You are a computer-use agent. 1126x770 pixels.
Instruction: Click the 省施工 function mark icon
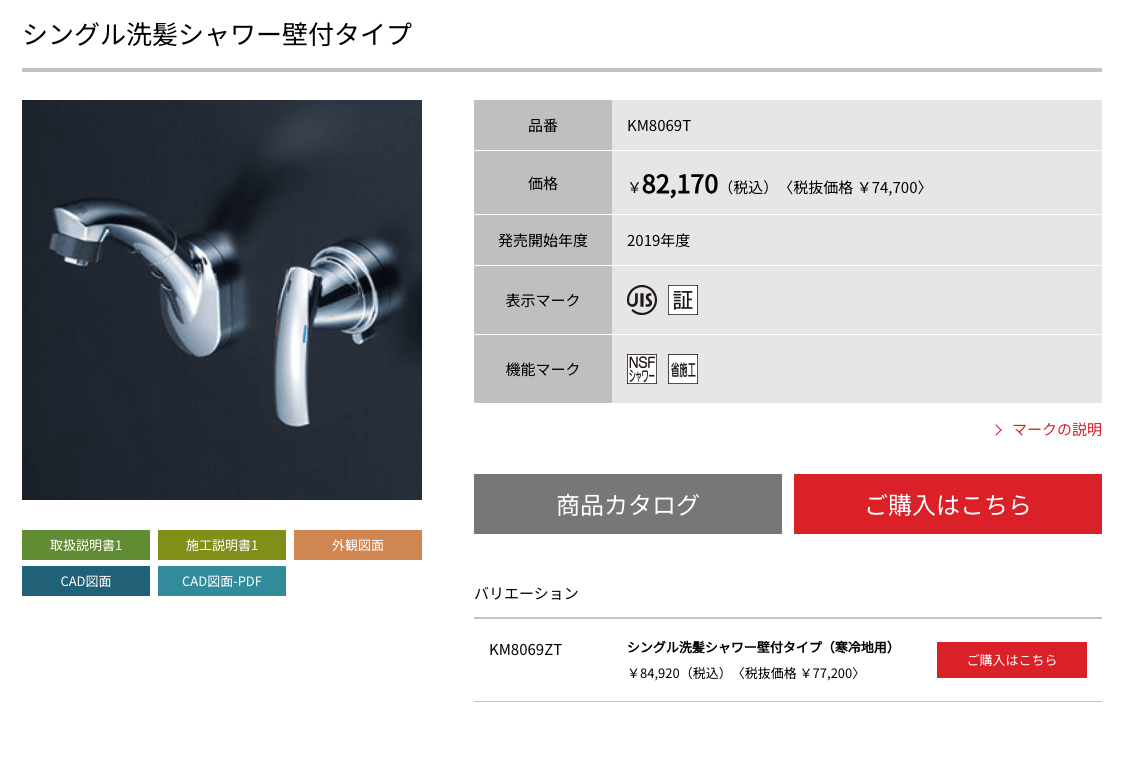pyautogui.click(x=683, y=369)
